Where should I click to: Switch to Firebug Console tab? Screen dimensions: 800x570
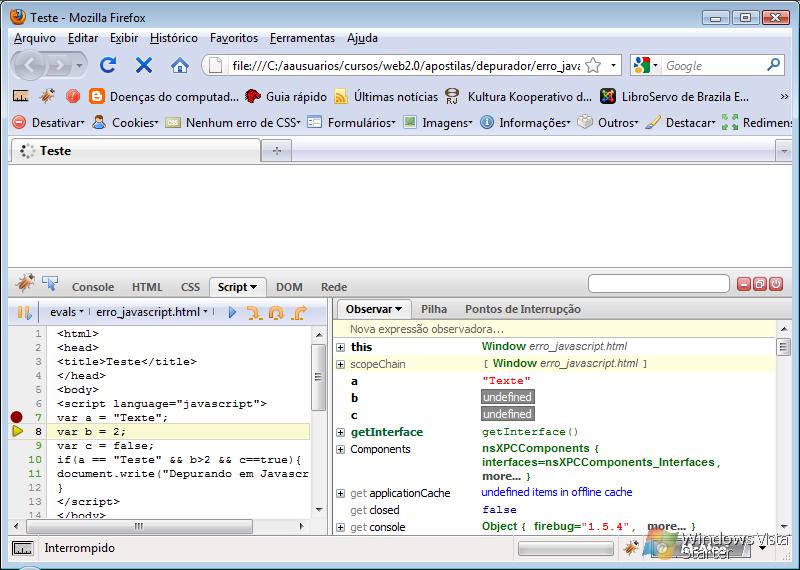coord(93,287)
